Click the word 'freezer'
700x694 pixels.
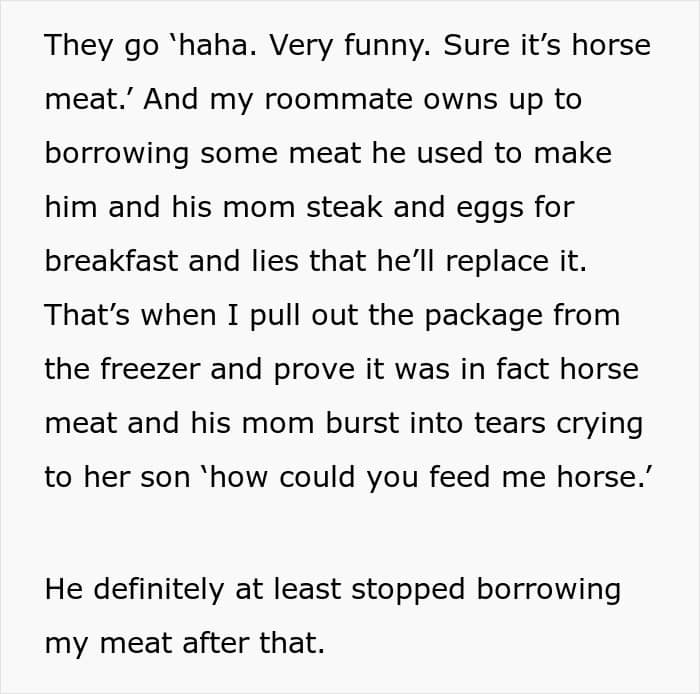150,370
